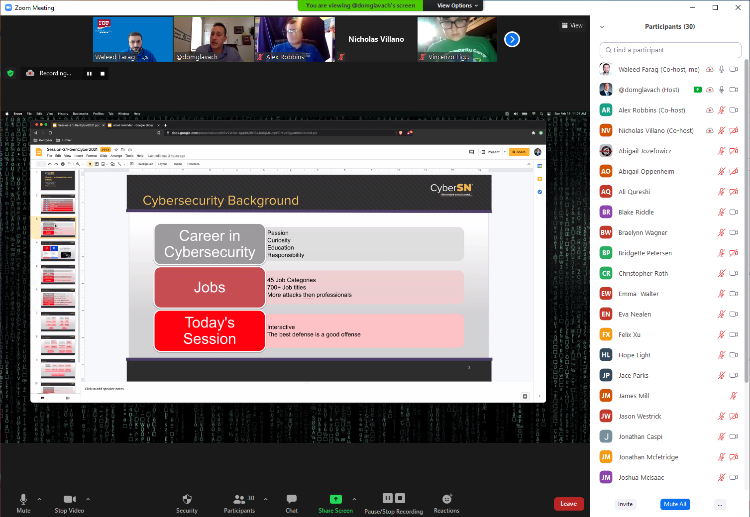Open the View Options dropdown
Screen dimensions: 750x517
click(x=457, y=5)
